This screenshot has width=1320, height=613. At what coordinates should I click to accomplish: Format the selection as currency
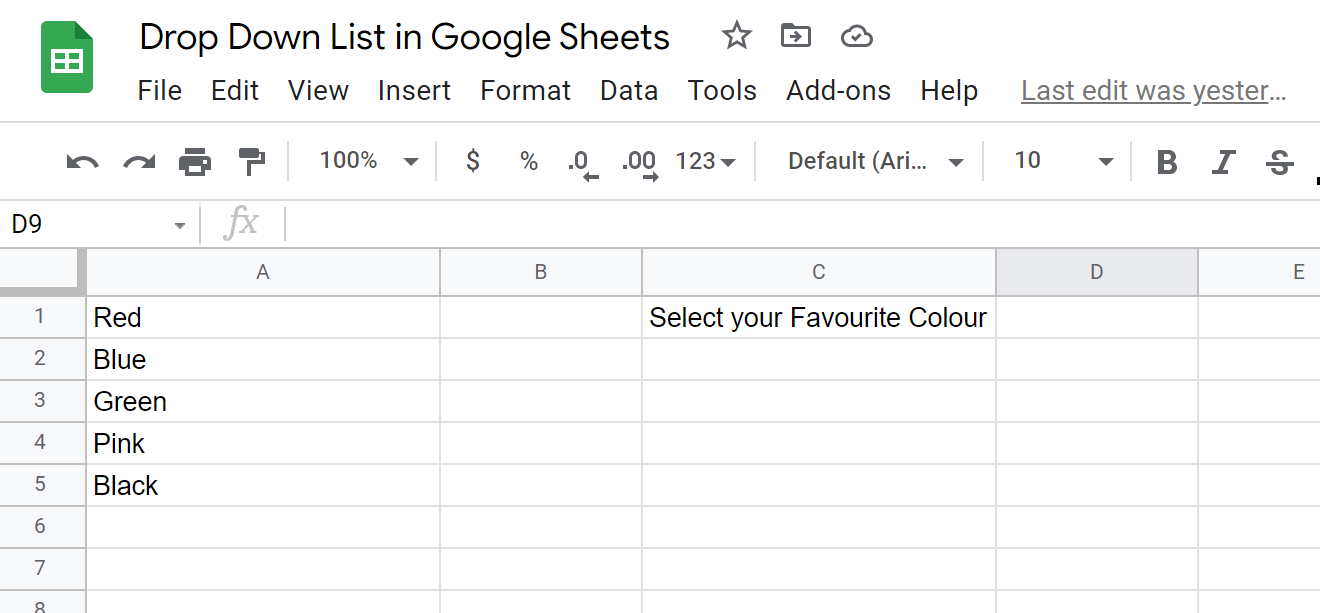(x=473, y=161)
